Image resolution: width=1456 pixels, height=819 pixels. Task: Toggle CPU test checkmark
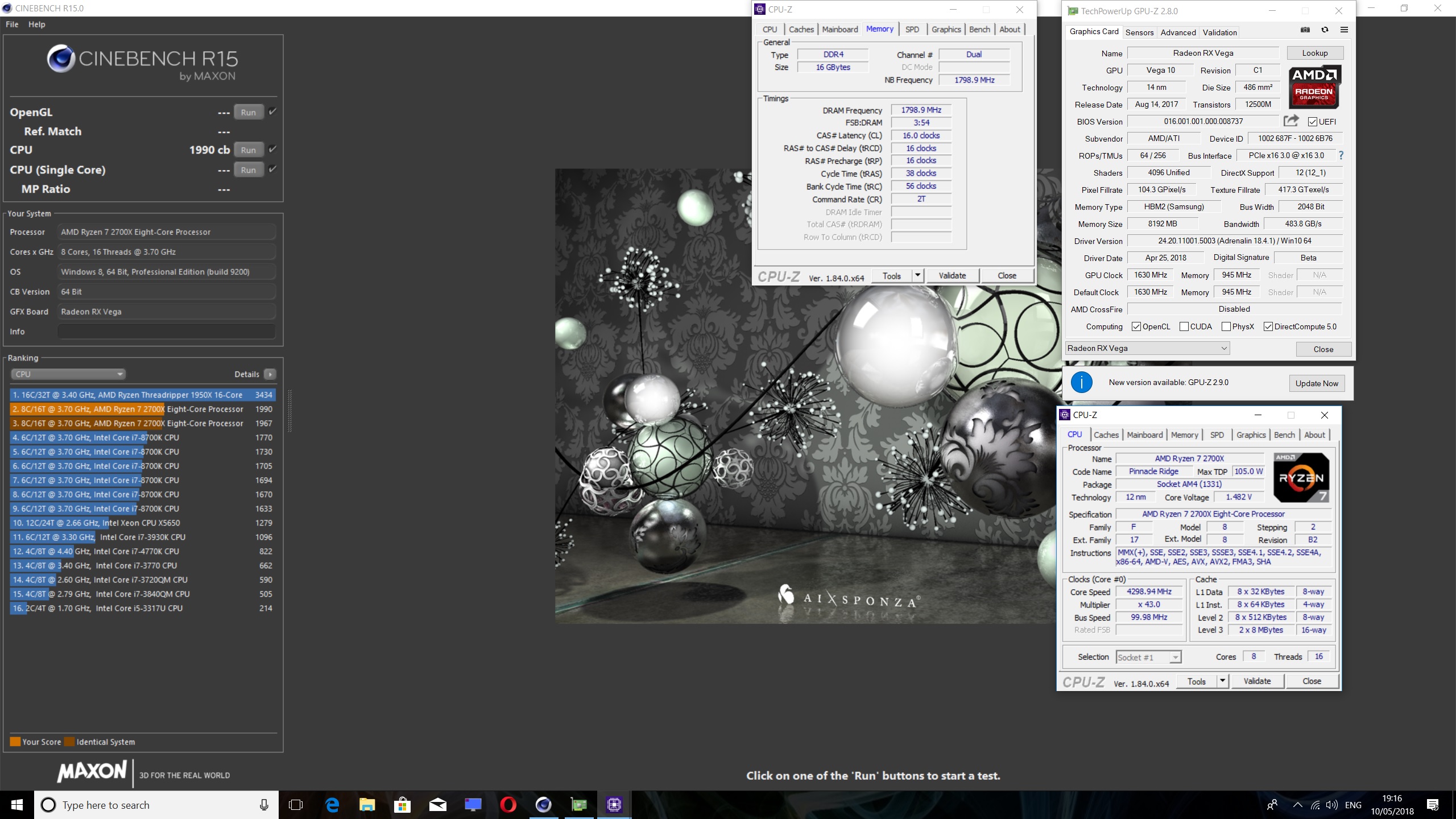pos(273,149)
